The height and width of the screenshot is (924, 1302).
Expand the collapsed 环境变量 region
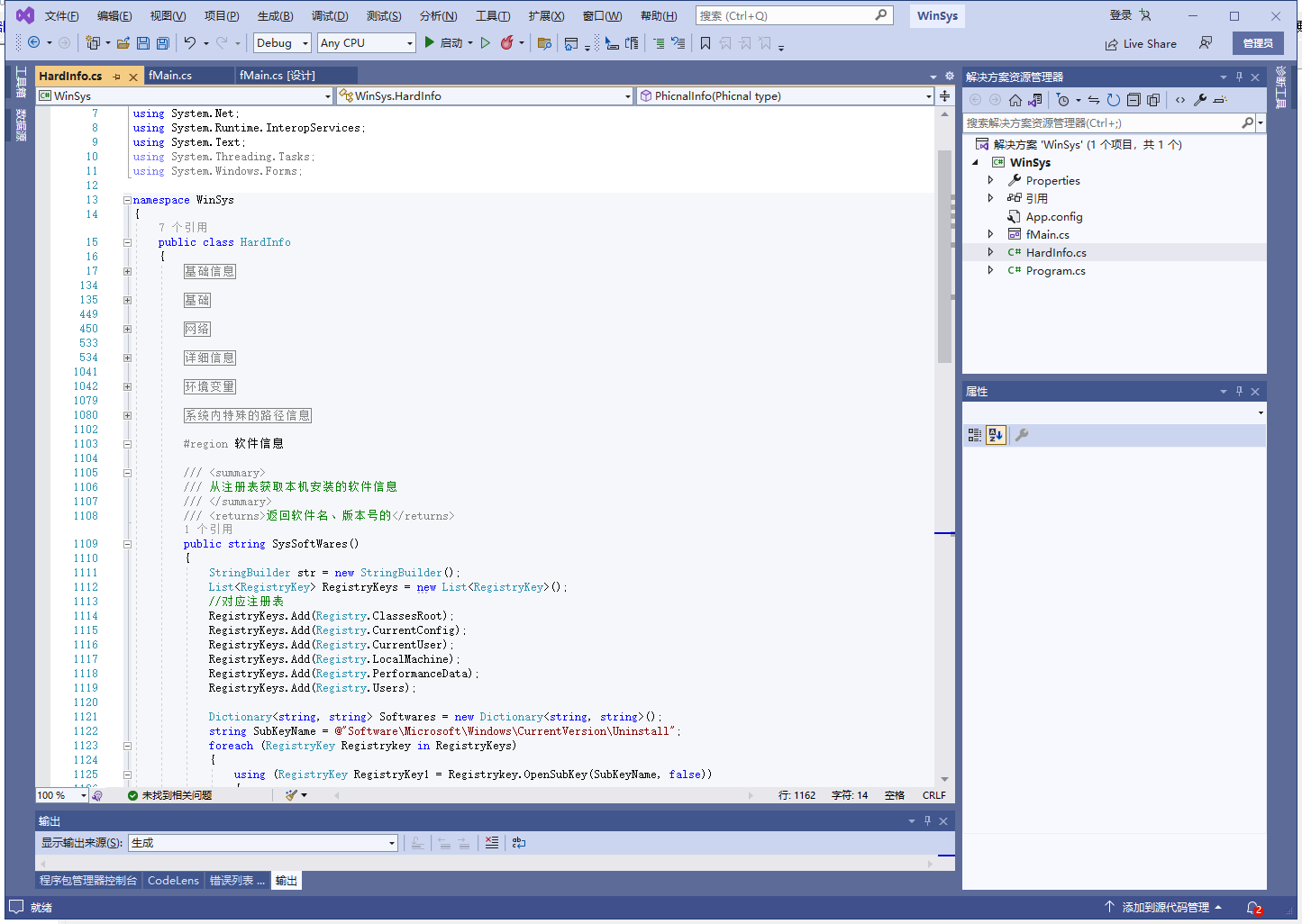pos(127,386)
